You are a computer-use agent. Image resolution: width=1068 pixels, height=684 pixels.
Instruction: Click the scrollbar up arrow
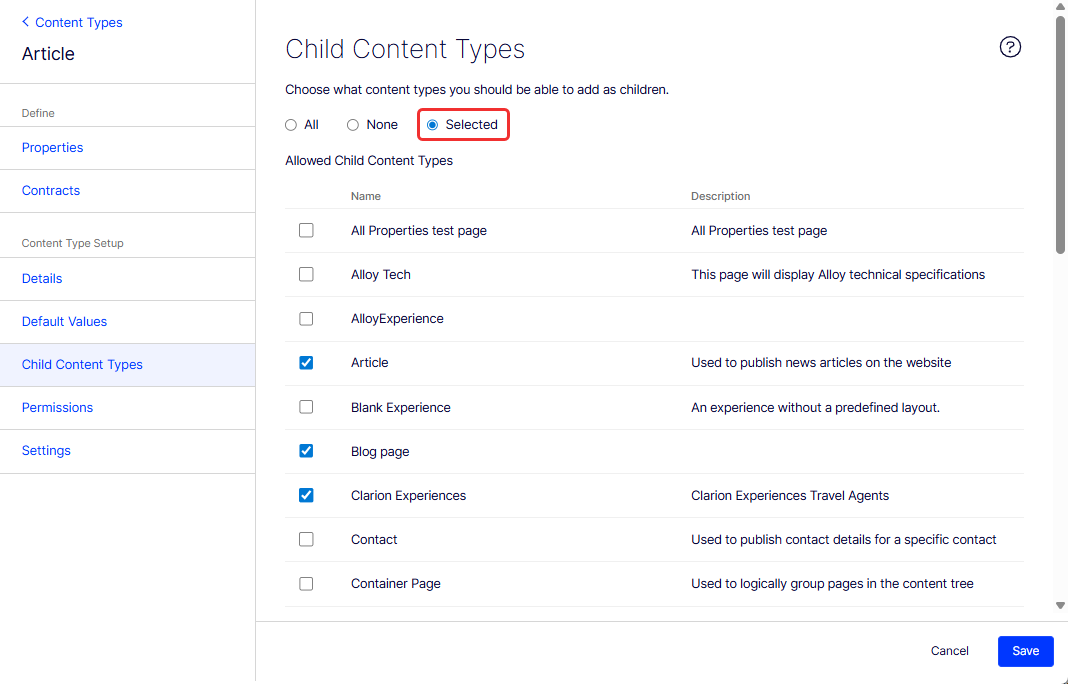[1060, 7]
